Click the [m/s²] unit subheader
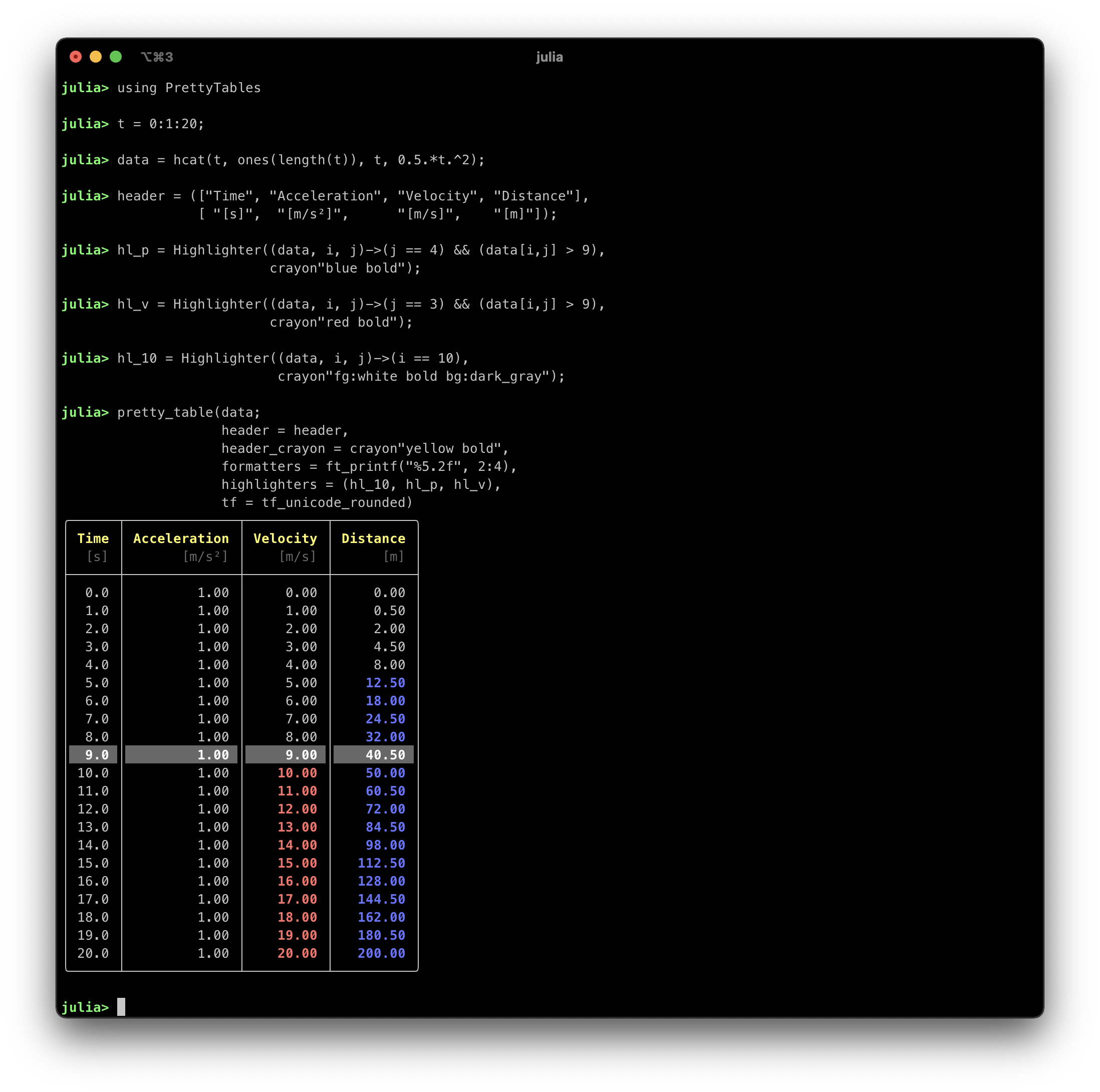Viewport: 1100px width, 1092px height. [x=205, y=557]
